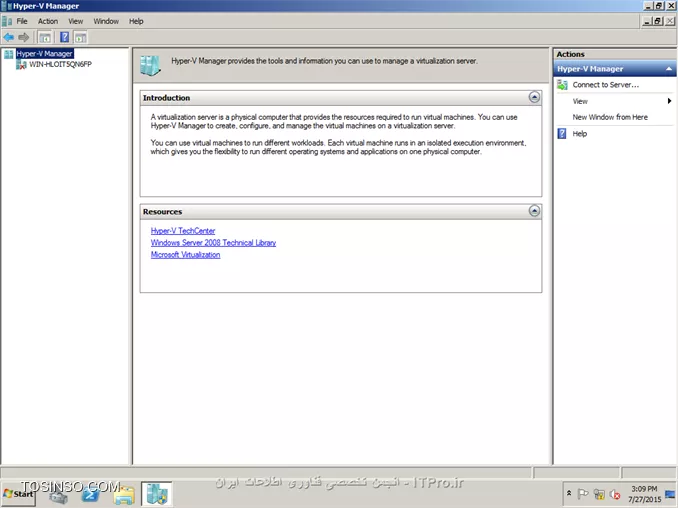Click Hyper-V Manager taskbar button

click(157, 494)
